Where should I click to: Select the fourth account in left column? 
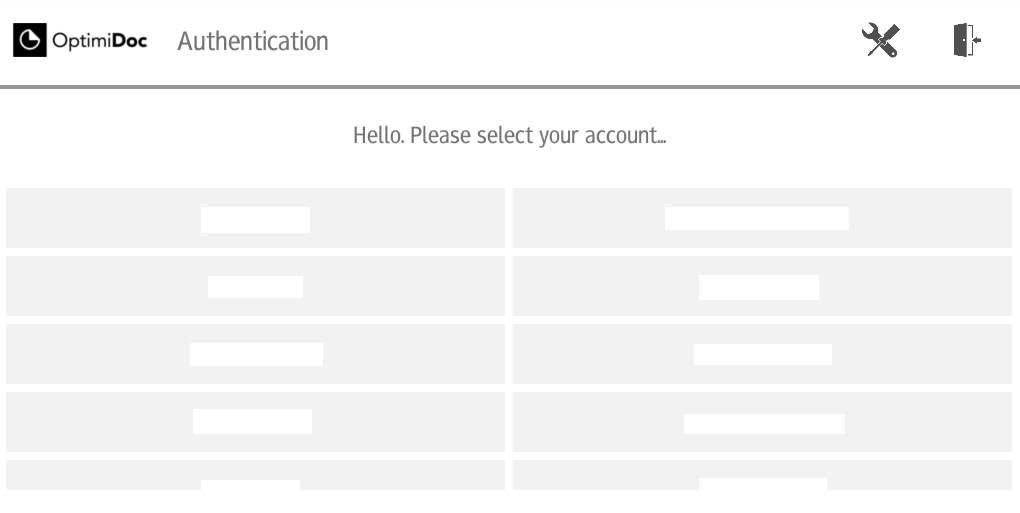point(255,422)
